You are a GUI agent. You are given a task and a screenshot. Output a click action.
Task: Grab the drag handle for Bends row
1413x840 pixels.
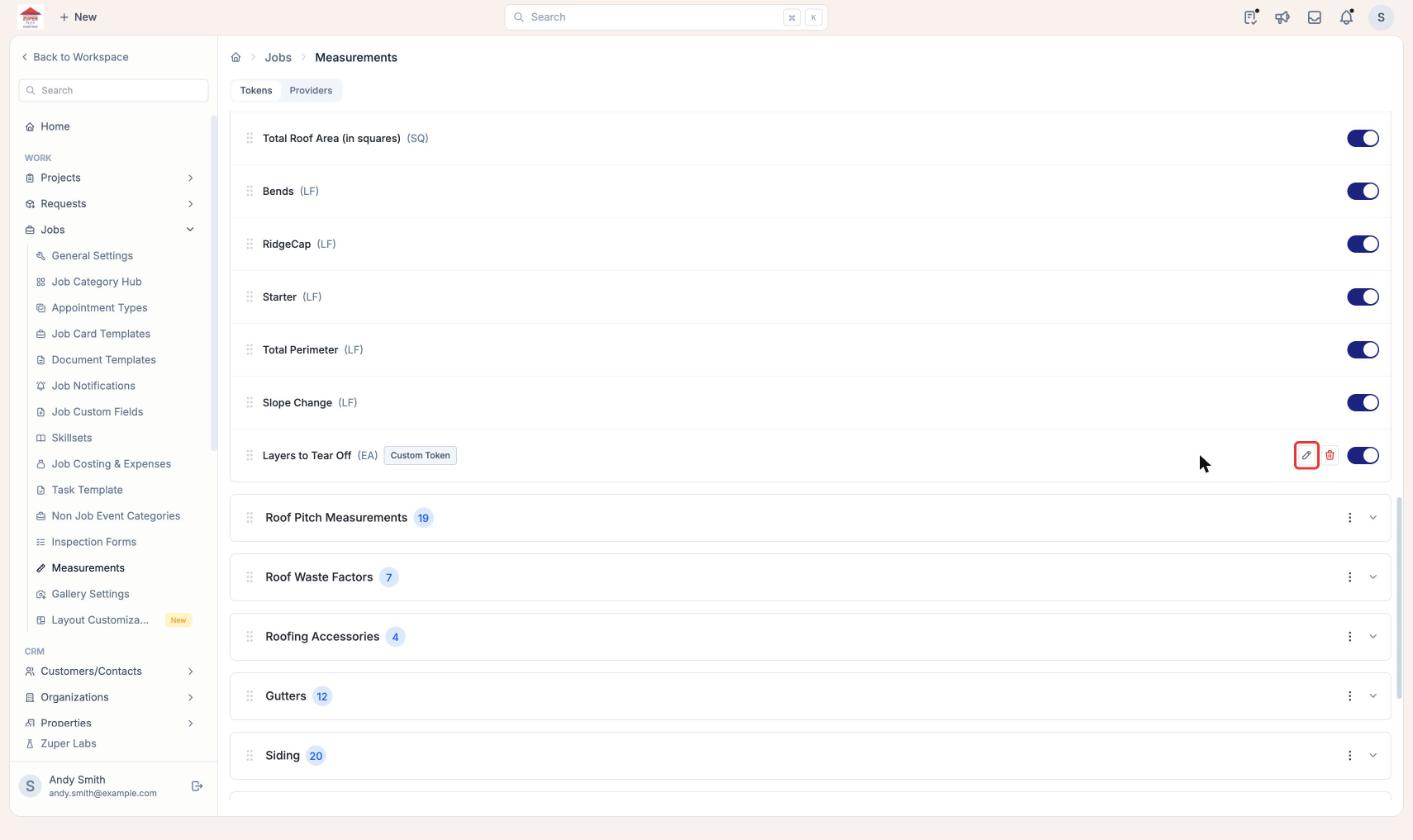pyautogui.click(x=249, y=191)
